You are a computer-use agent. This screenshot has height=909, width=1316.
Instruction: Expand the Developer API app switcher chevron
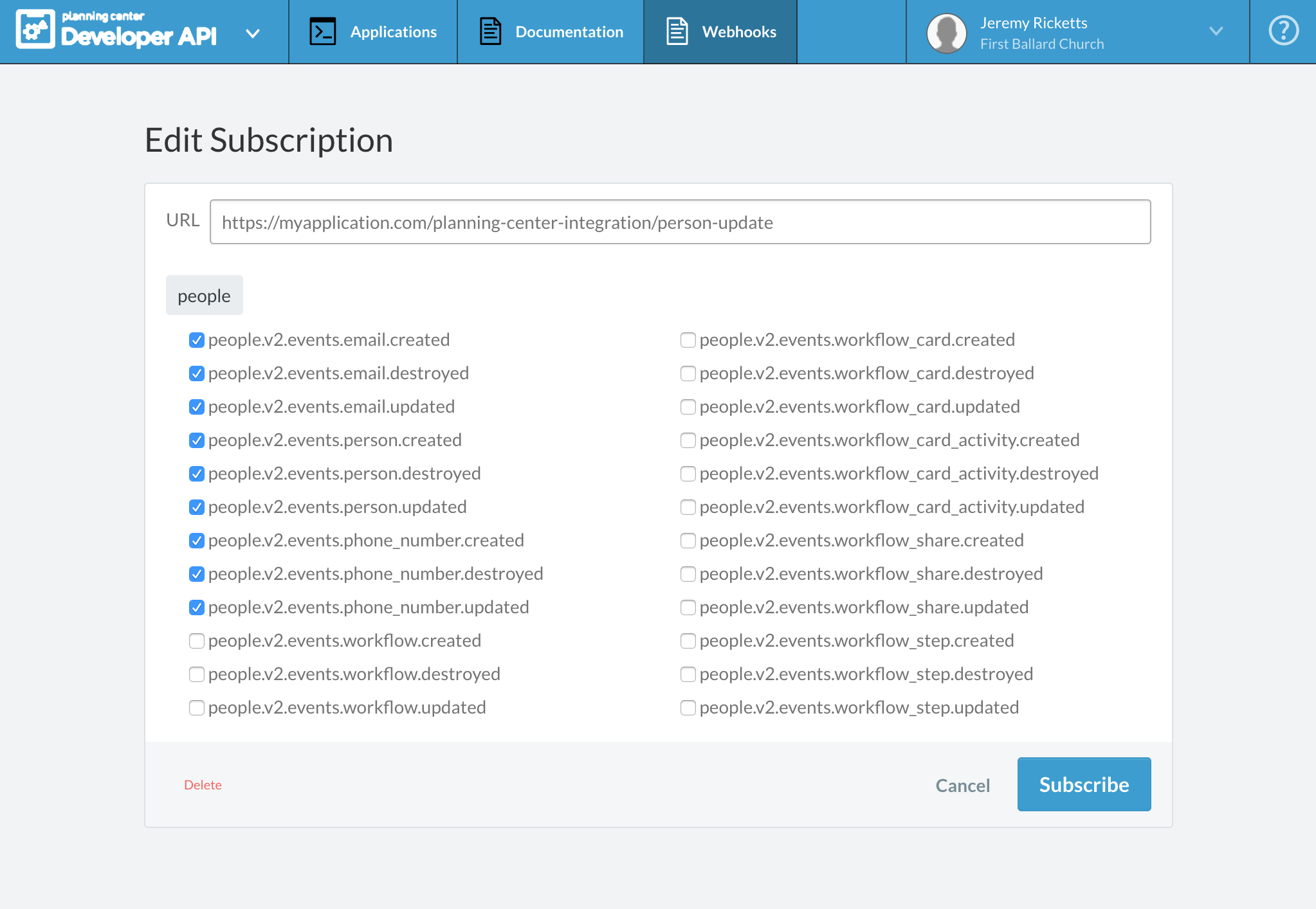253,33
